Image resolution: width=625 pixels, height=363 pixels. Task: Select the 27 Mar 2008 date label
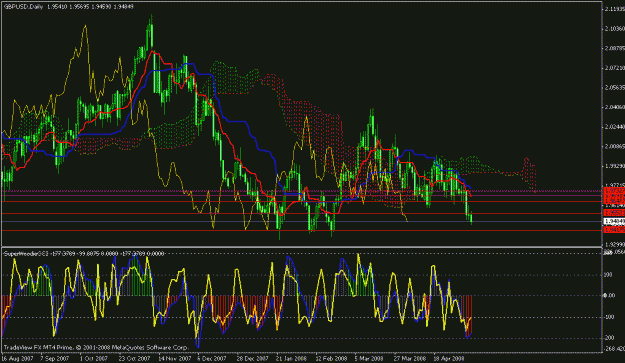(410, 358)
